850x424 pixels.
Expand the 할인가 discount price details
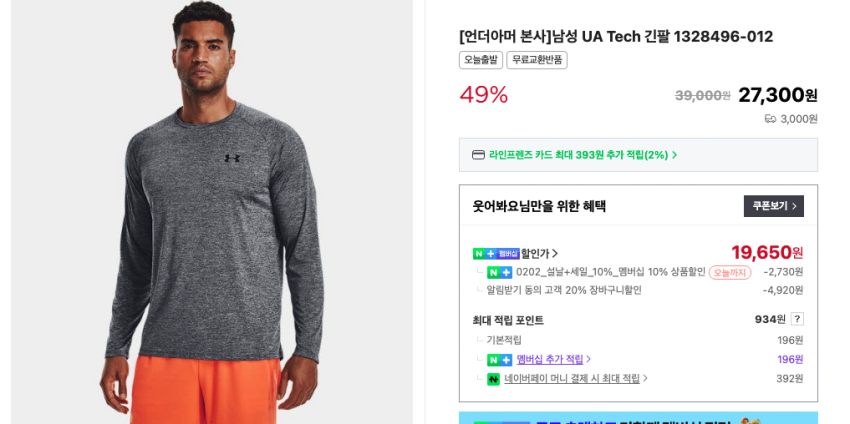point(540,254)
